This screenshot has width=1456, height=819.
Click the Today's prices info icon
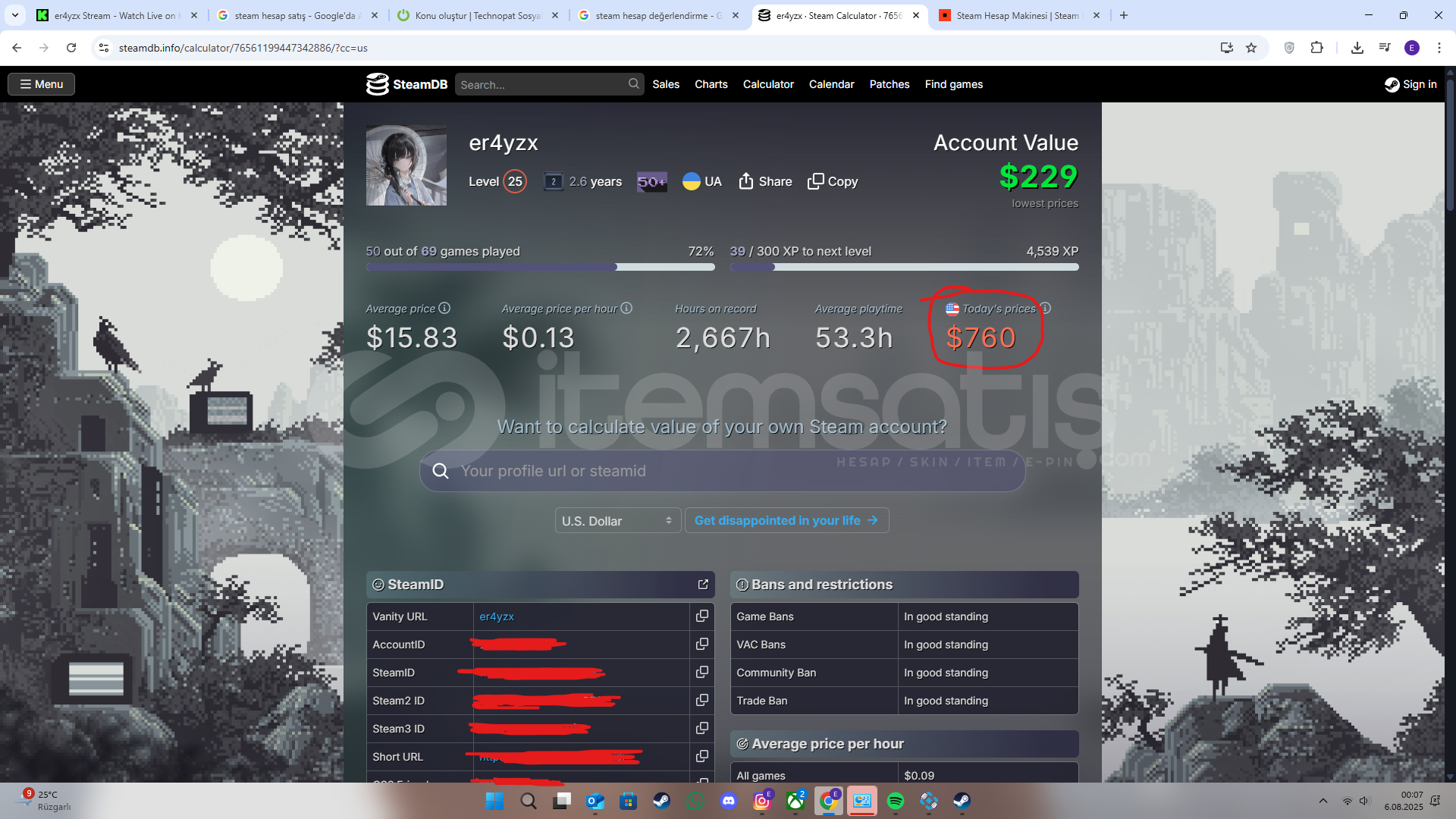click(1046, 308)
